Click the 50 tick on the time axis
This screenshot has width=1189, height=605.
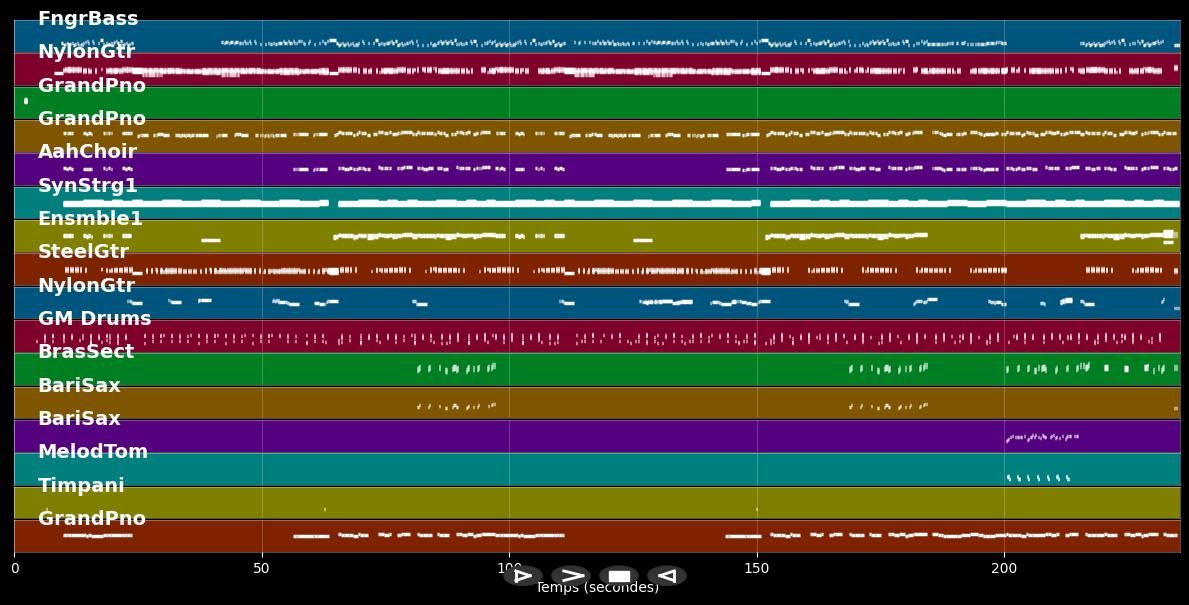pos(262,568)
